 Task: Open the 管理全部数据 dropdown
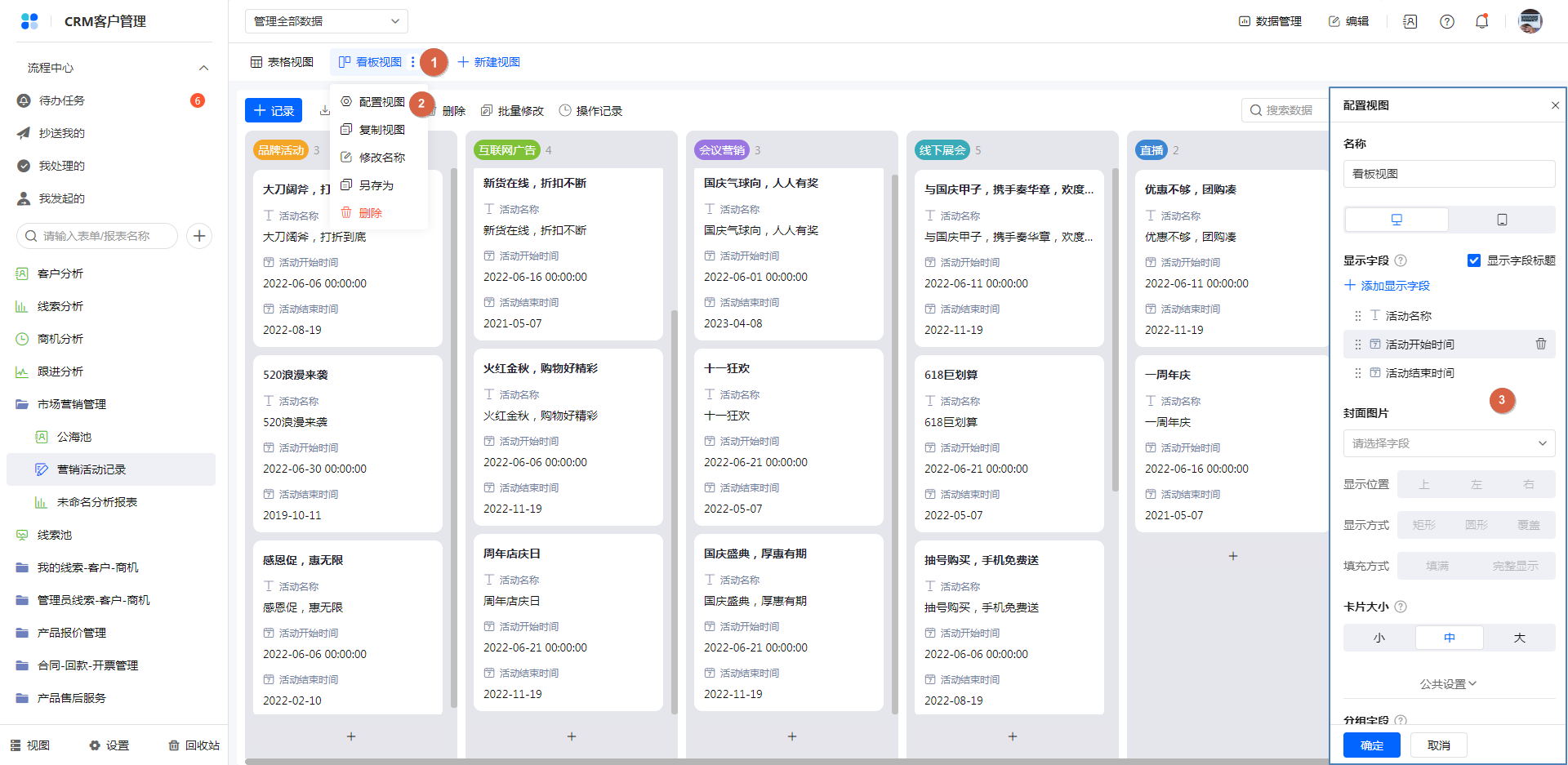[x=326, y=21]
